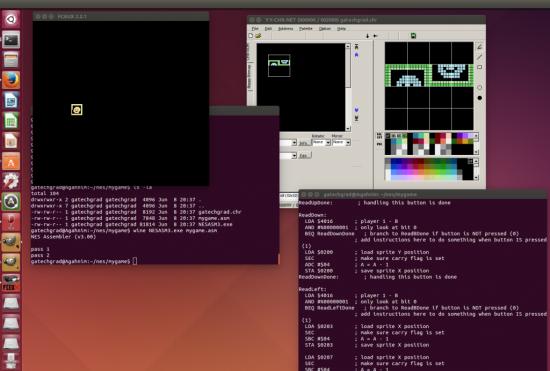Screen dimensions: 550x371
Task: Open LibreOffice Calc from the launcher
Action: coord(11,121)
